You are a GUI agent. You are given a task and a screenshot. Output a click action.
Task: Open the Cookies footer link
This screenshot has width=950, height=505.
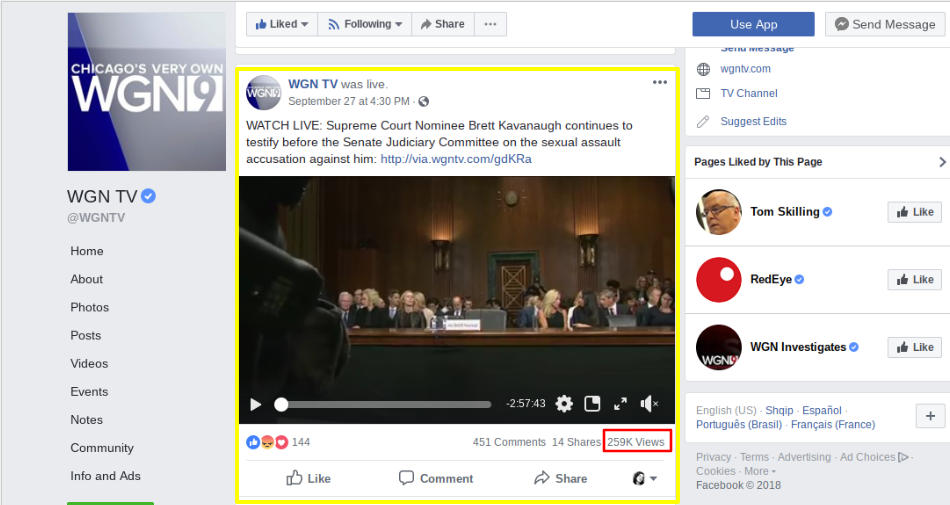point(716,471)
